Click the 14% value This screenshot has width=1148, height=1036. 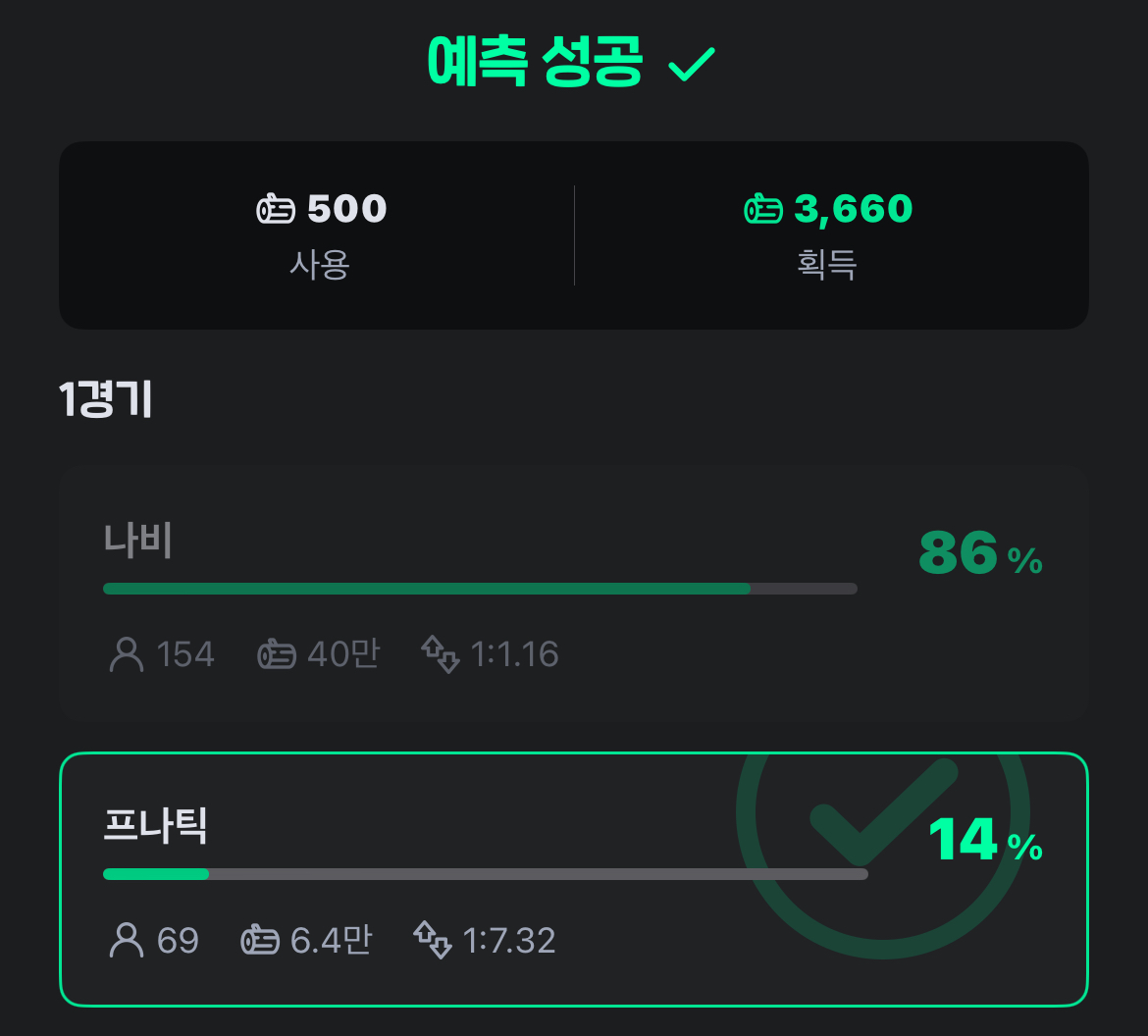(984, 841)
